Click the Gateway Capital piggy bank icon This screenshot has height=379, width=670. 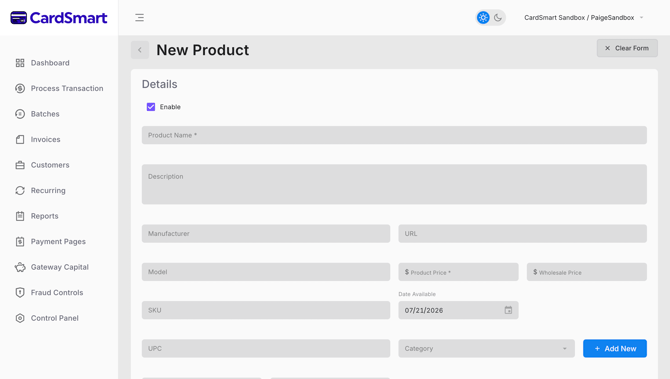click(20, 267)
